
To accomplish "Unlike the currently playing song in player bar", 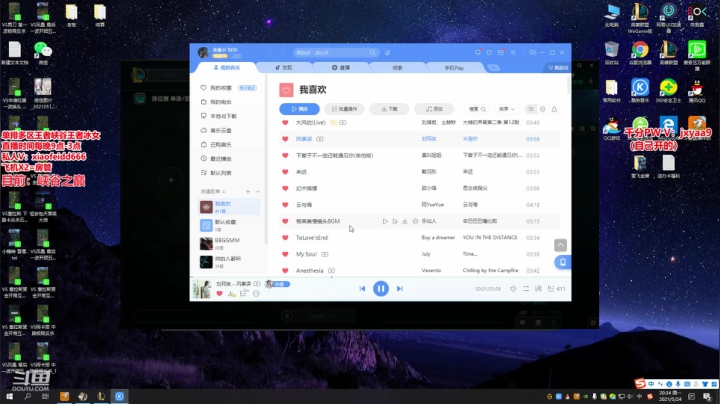I will pyautogui.click(x=219, y=294).
